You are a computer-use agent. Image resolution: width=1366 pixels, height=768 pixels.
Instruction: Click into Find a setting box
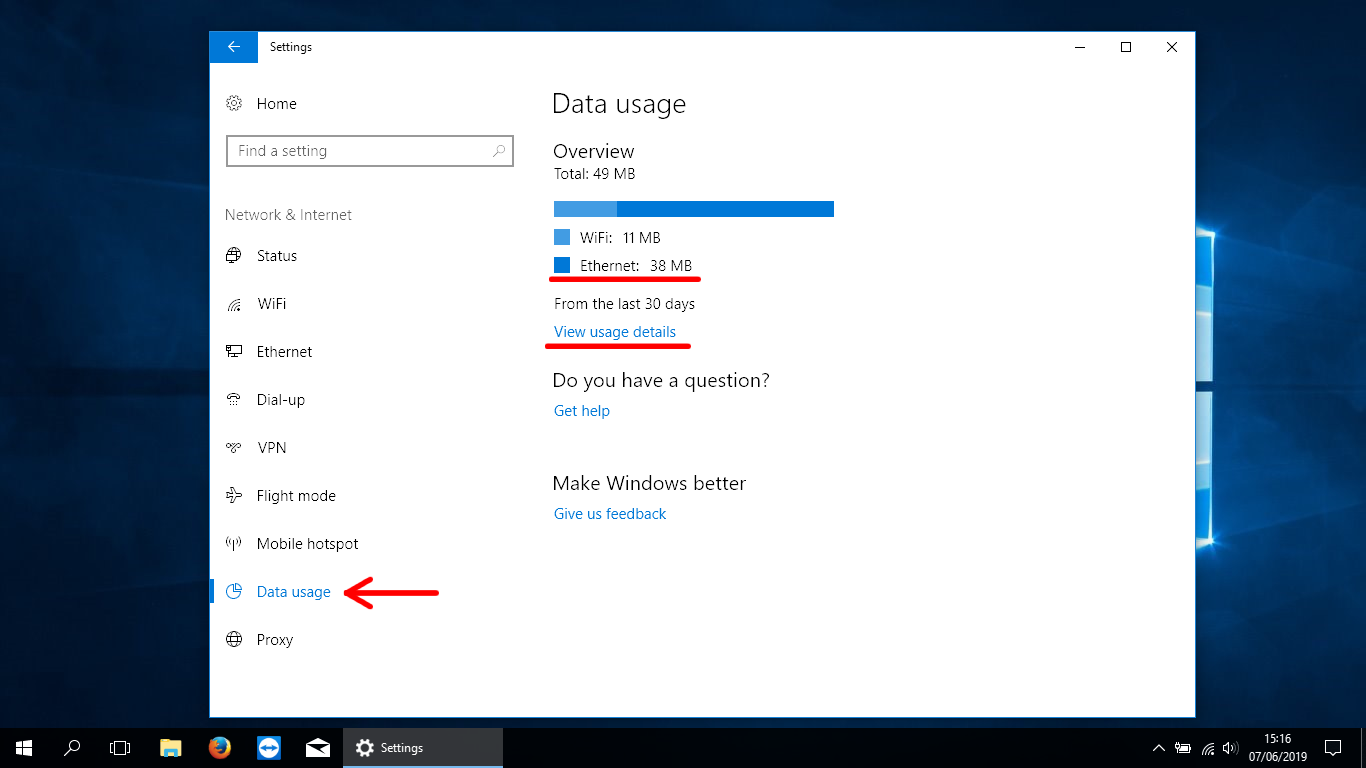tap(370, 151)
